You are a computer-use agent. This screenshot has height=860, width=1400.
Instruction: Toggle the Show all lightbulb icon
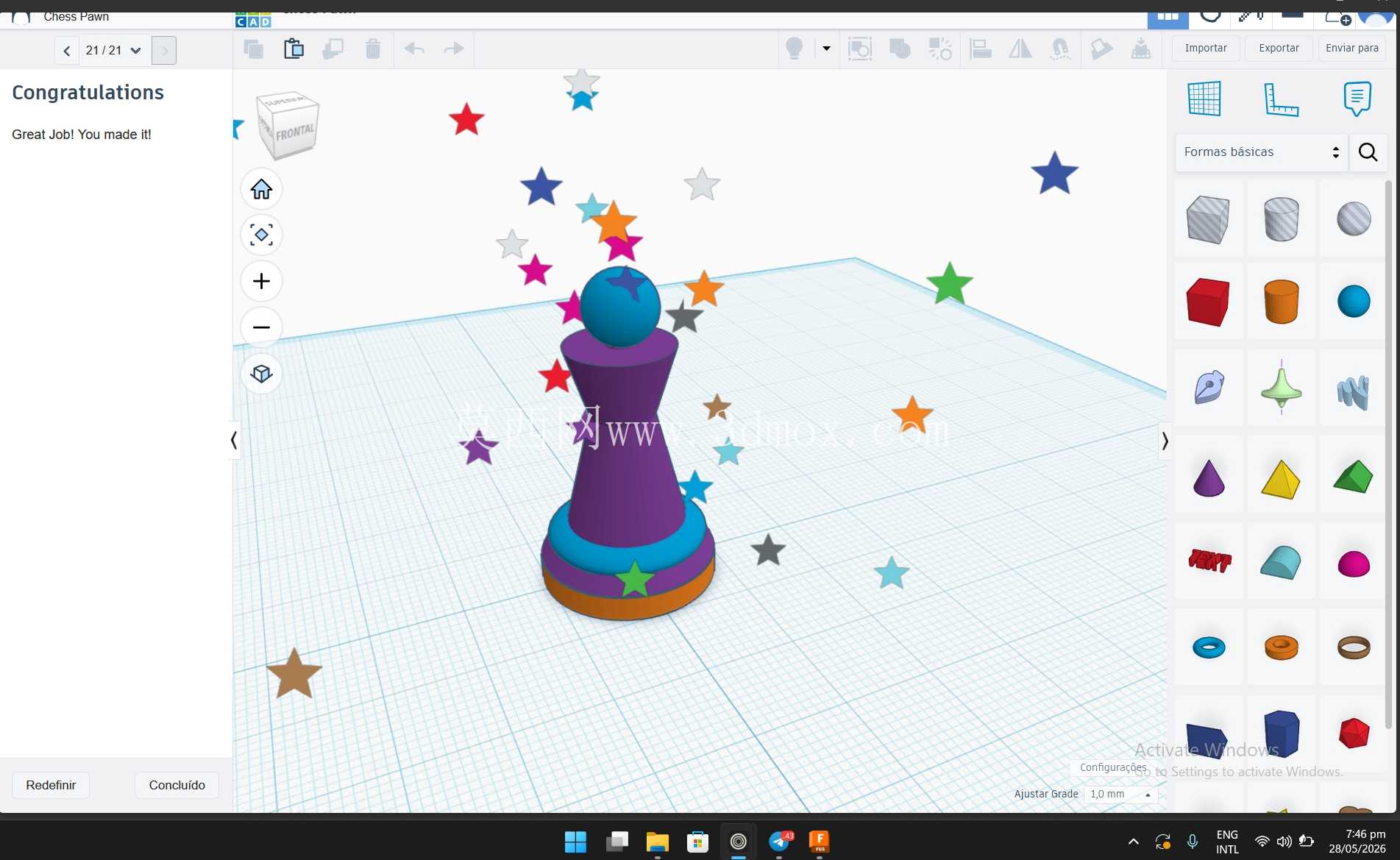[795, 49]
